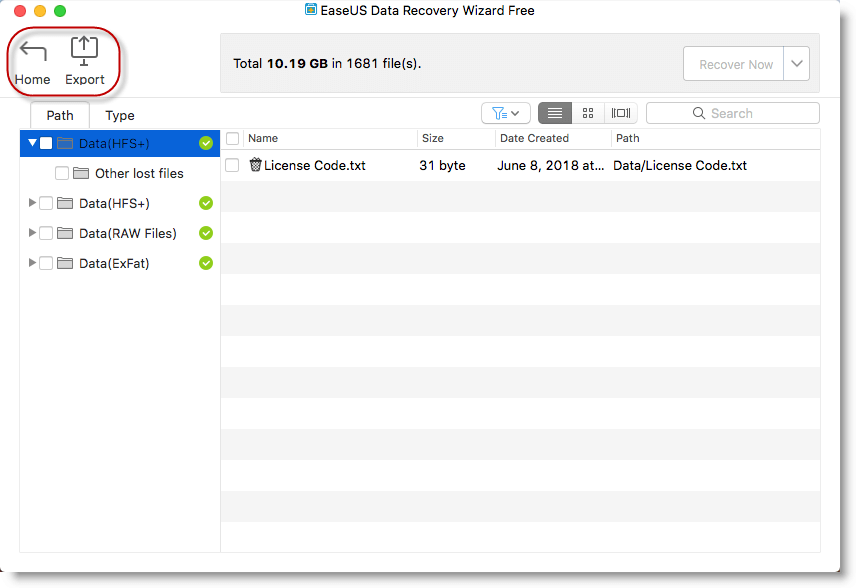
Task: Collapse the top Data(HFS+) tree node
Action: coord(31,143)
